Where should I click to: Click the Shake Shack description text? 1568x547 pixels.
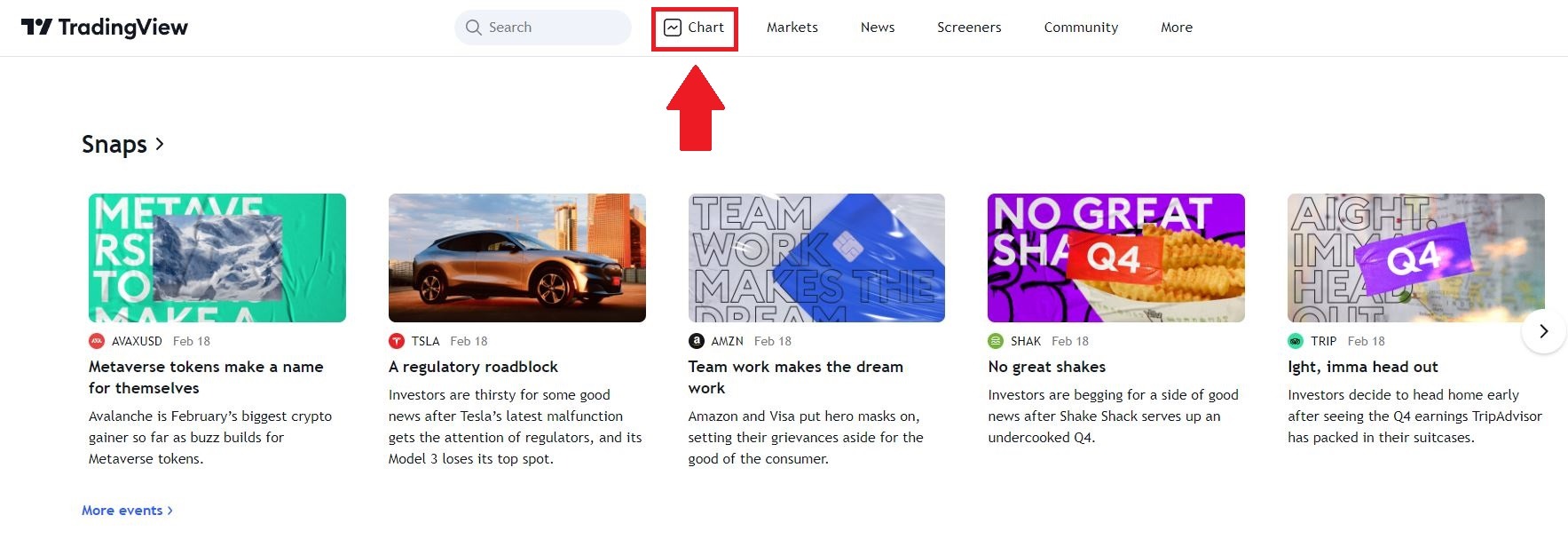(x=1113, y=416)
